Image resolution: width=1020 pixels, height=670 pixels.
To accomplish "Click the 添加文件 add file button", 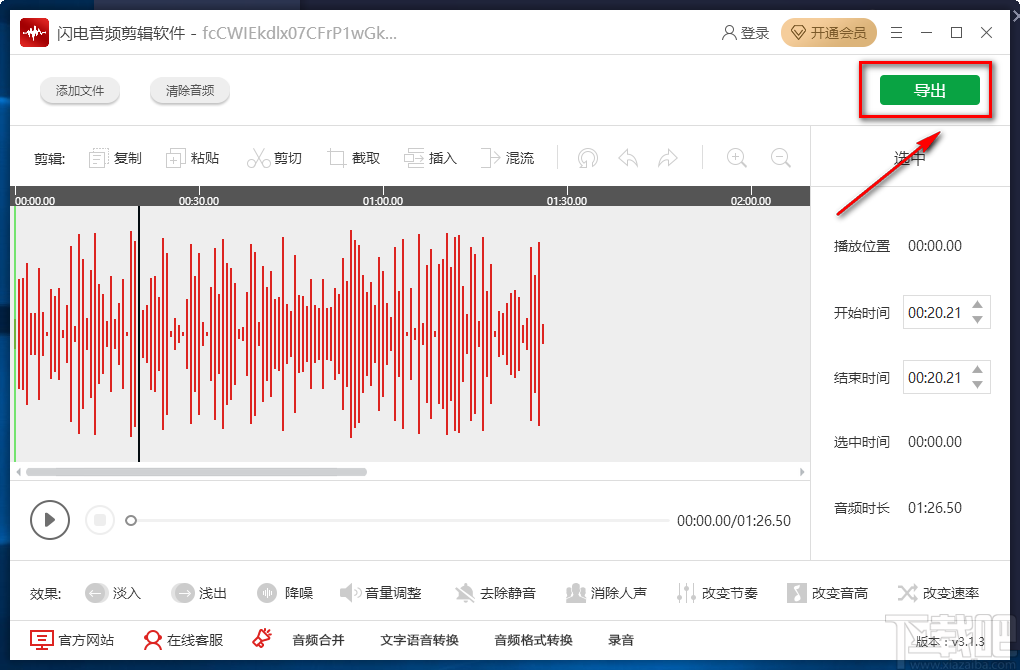I will click(80, 90).
